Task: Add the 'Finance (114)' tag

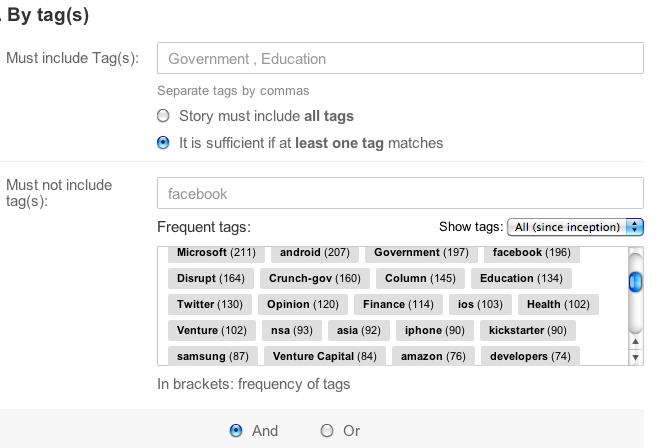Action: (x=398, y=304)
